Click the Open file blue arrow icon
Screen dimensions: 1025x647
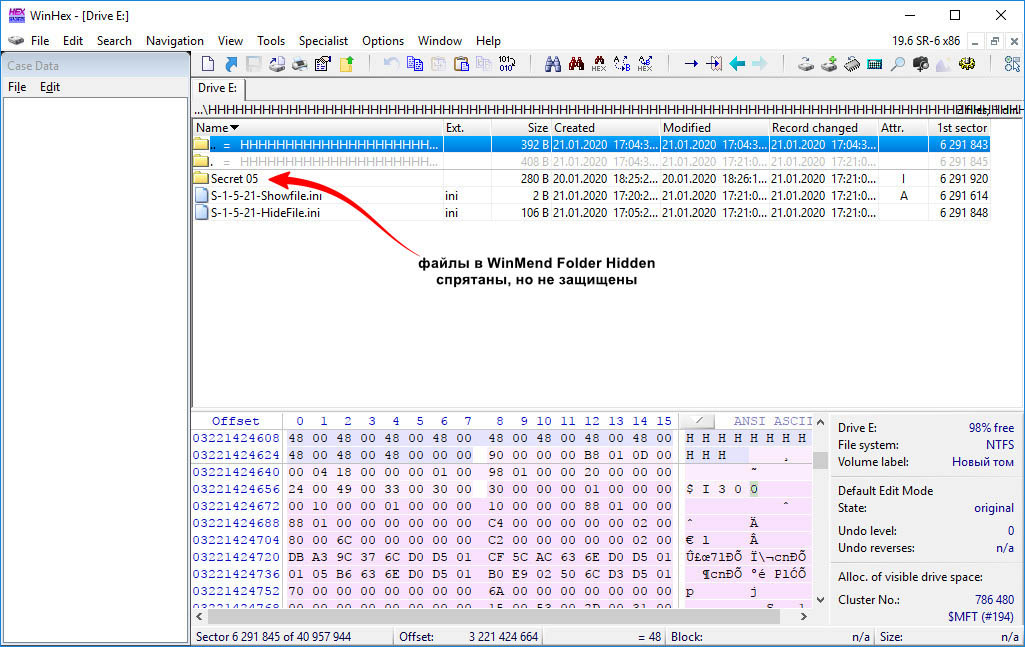pyautogui.click(x=231, y=63)
